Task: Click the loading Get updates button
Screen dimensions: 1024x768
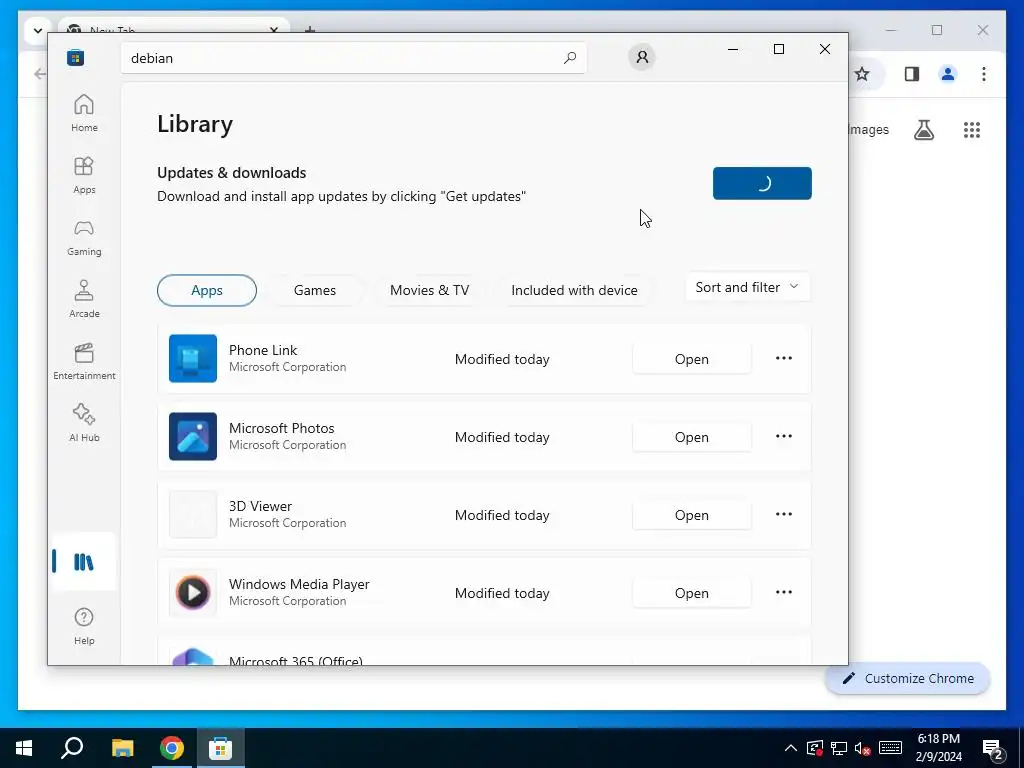Action: (x=762, y=184)
